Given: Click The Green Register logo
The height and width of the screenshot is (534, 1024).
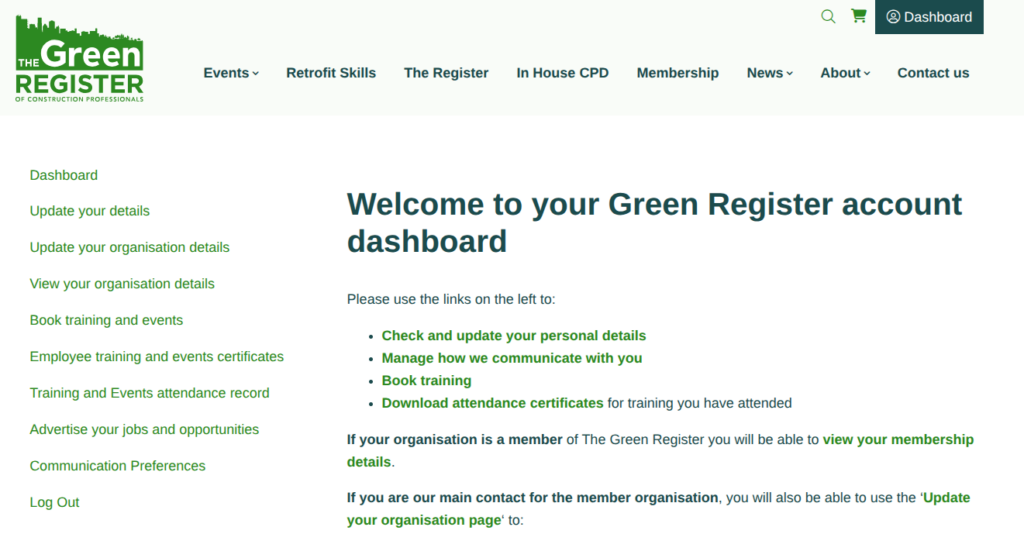Looking at the screenshot, I should [x=80, y=58].
